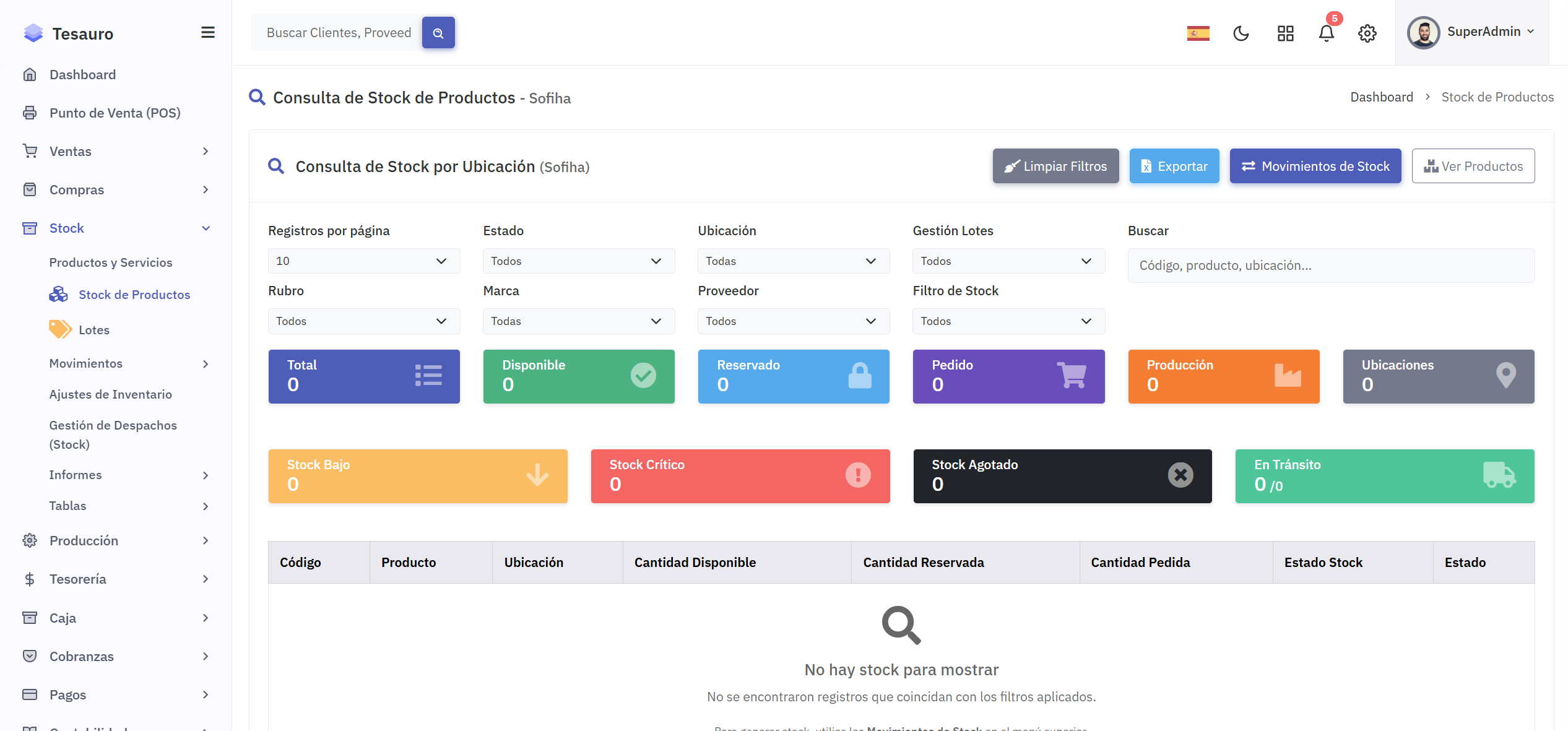Open the Filtro de Stock dropdown
Image resolution: width=1568 pixels, height=731 pixels.
[x=1008, y=321]
